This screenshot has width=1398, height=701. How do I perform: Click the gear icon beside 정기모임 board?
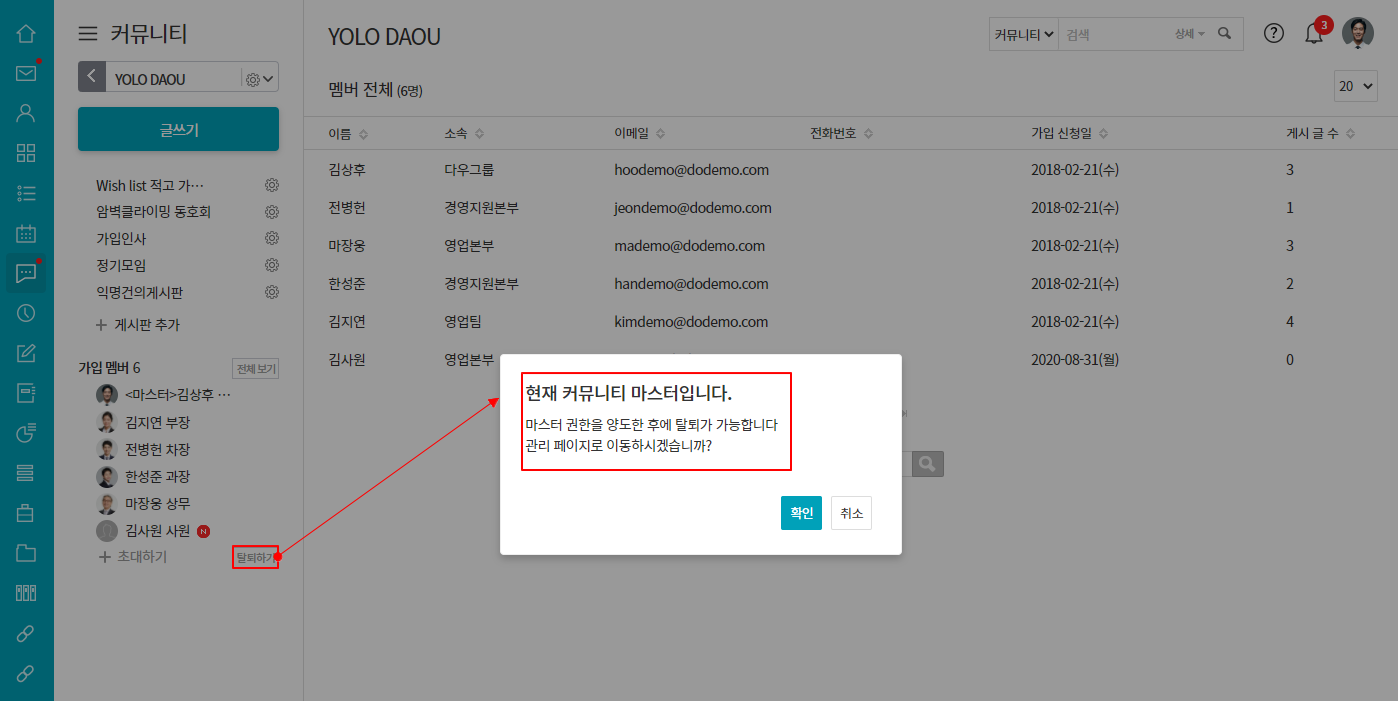(271, 265)
